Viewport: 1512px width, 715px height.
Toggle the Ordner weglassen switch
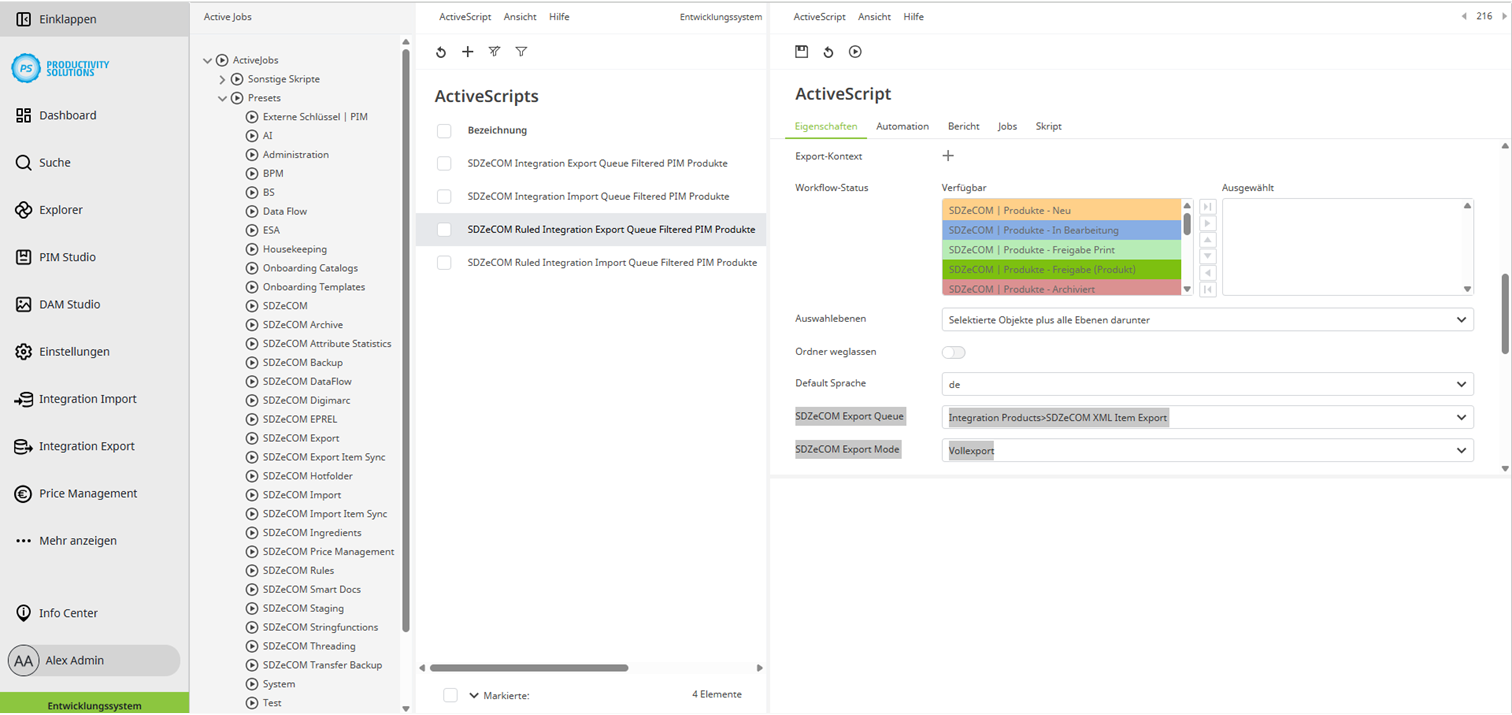(x=953, y=352)
